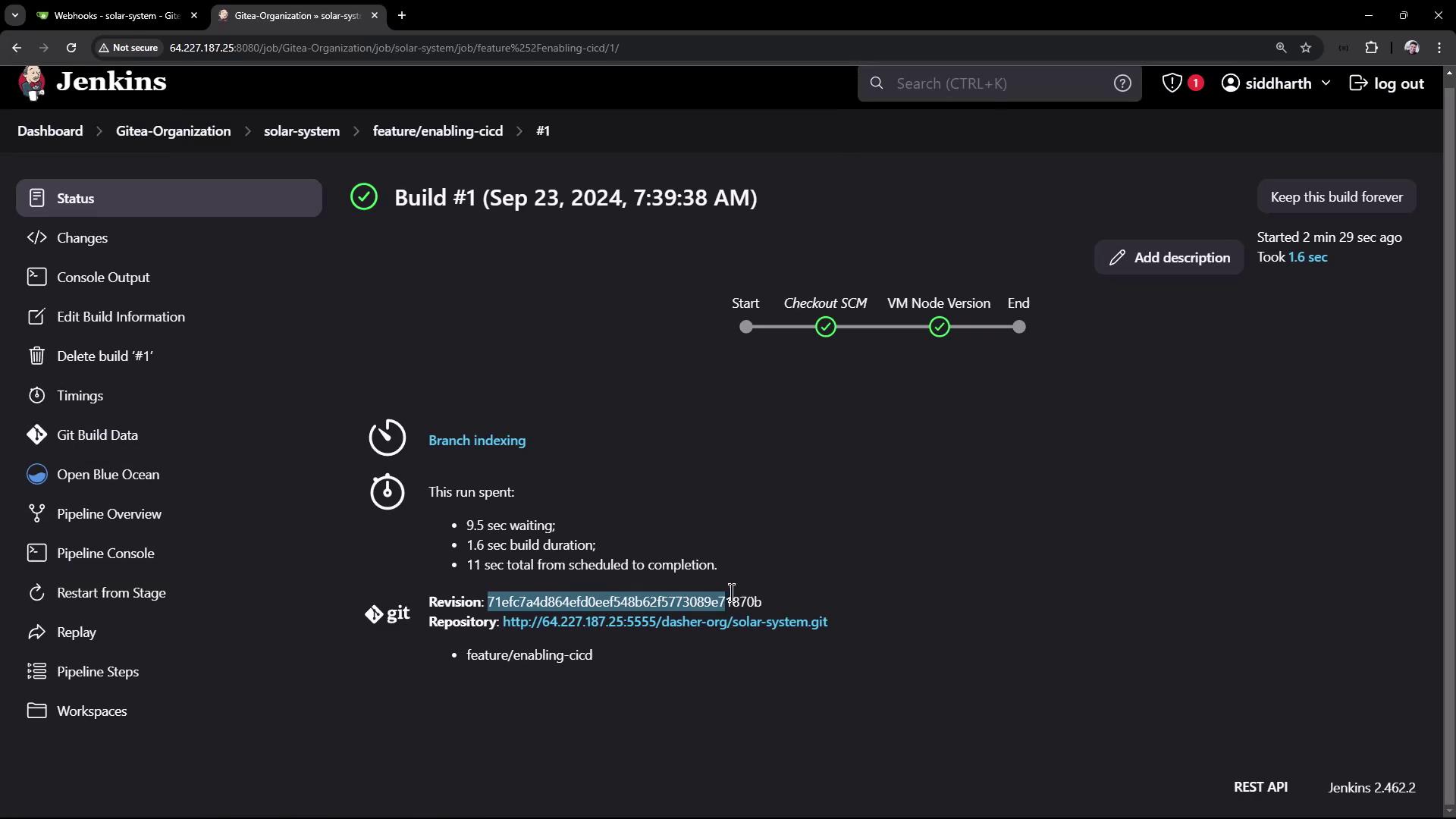Click the Console Output terminal icon
Viewport: 1456px width, 819px height.
click(x=36, y=277)
